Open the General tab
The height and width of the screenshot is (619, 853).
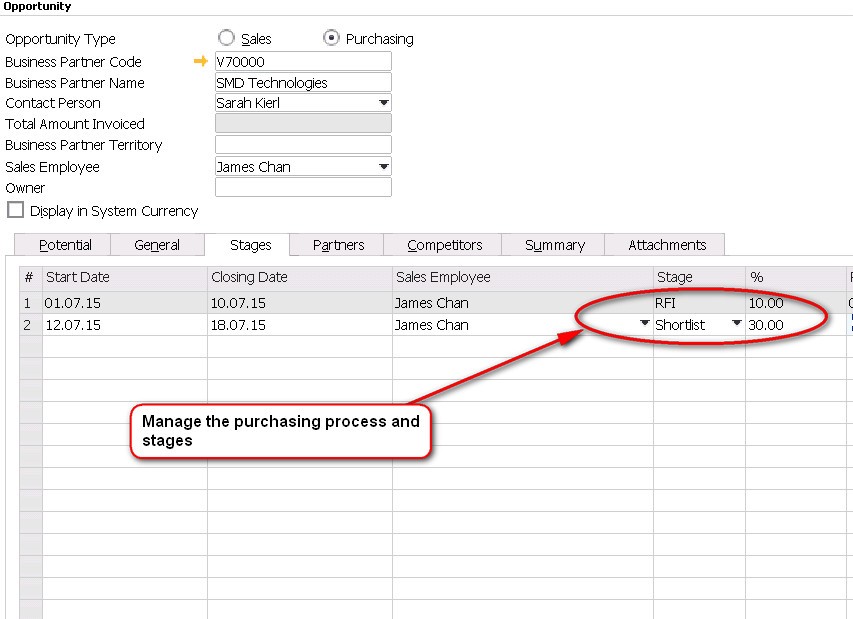point(157,245)
